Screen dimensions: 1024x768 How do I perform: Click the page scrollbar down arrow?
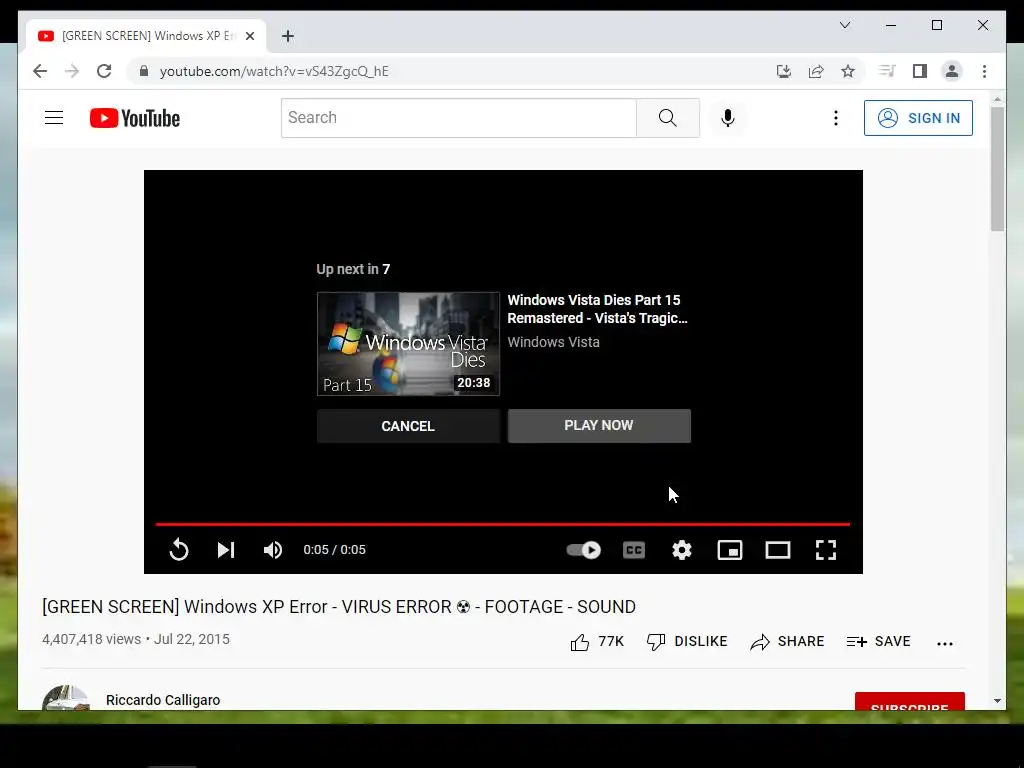point(997,701)
